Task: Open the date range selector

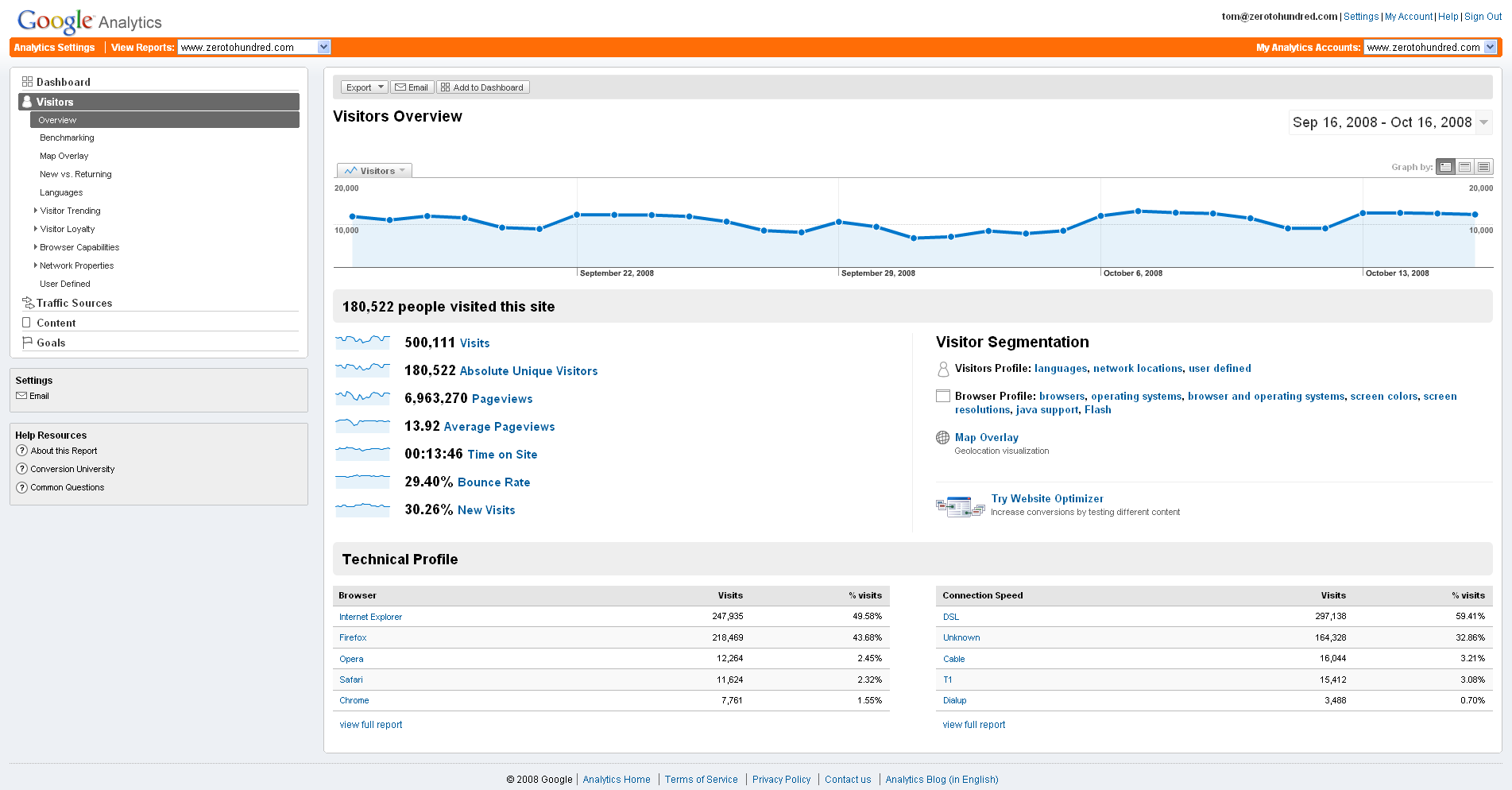Action: click(x=1390, y=122)
